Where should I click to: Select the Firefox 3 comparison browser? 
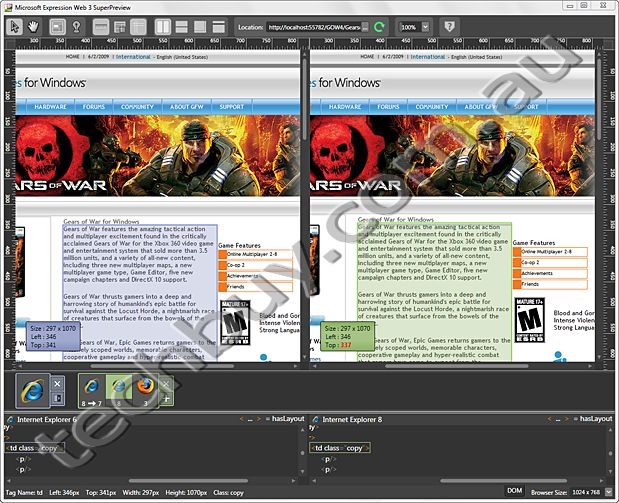145,391
